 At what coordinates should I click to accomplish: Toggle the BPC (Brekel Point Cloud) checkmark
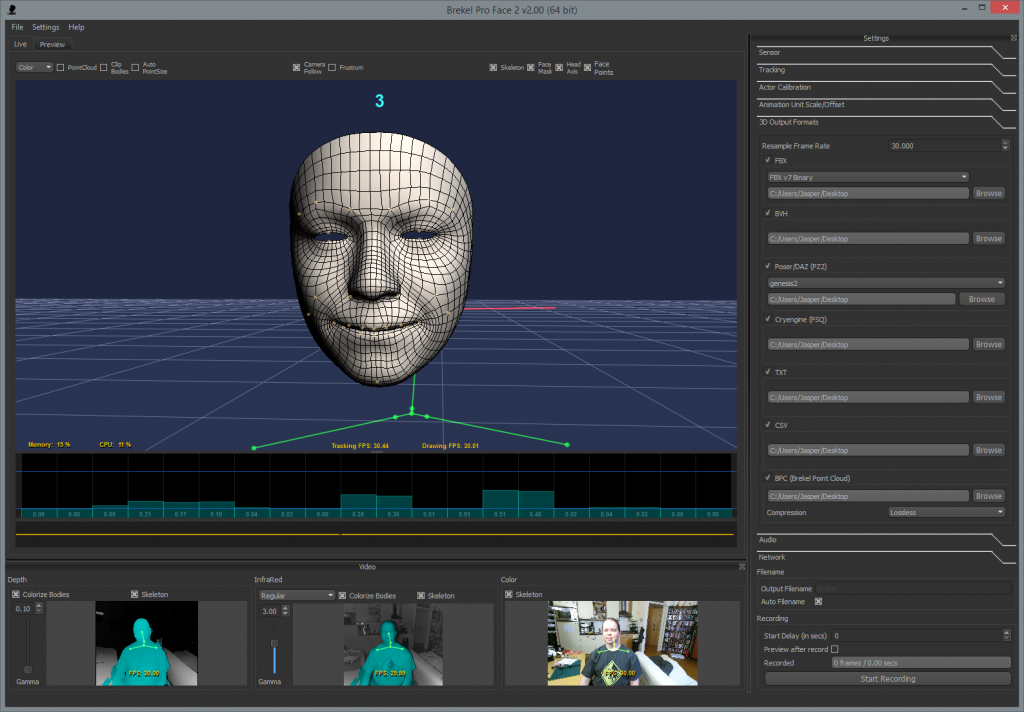click(768, 477)
